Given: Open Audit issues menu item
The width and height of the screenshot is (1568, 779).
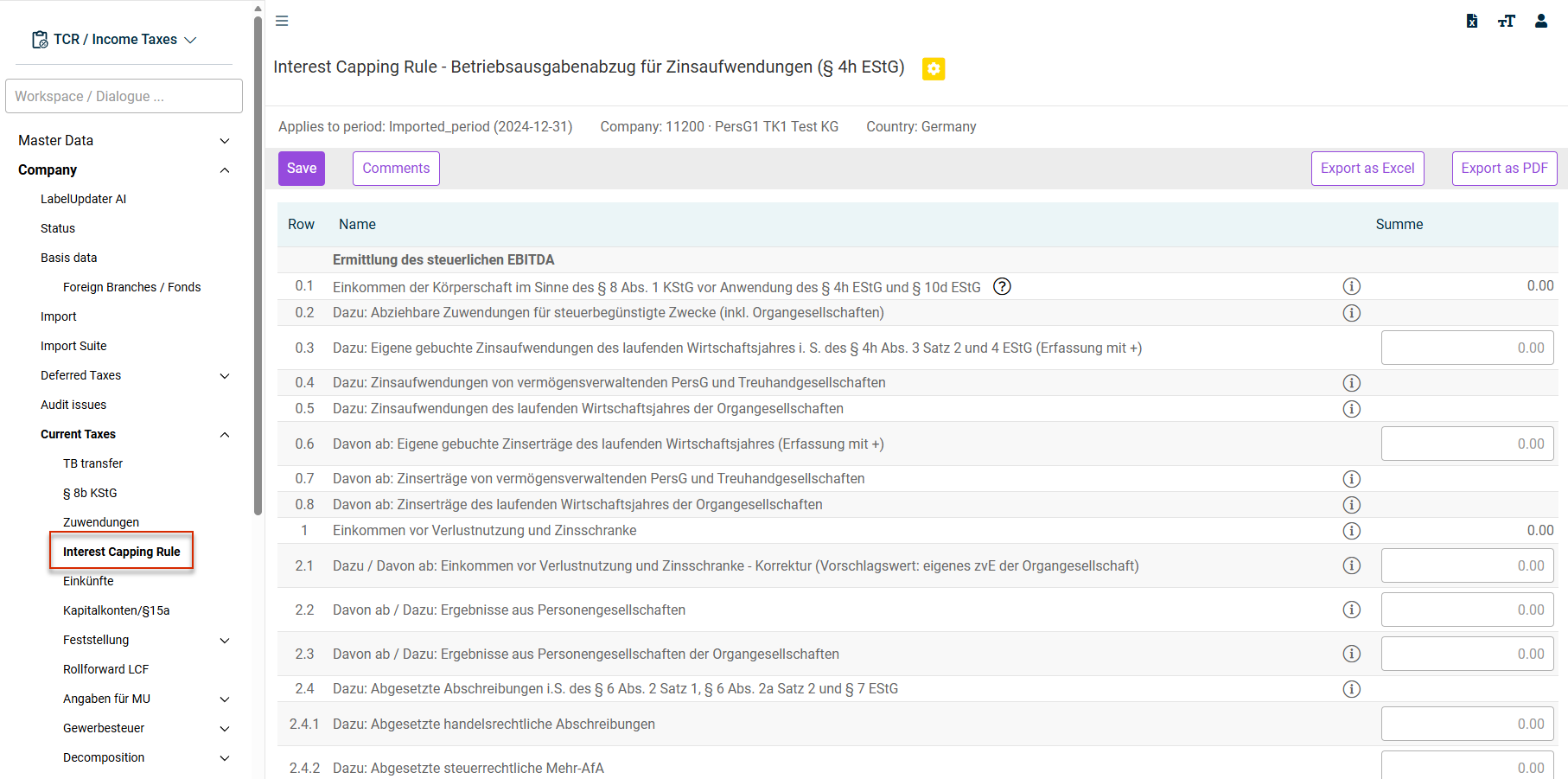Looking at the screenshot, I should pyautogui.click(x=73, y=405).
